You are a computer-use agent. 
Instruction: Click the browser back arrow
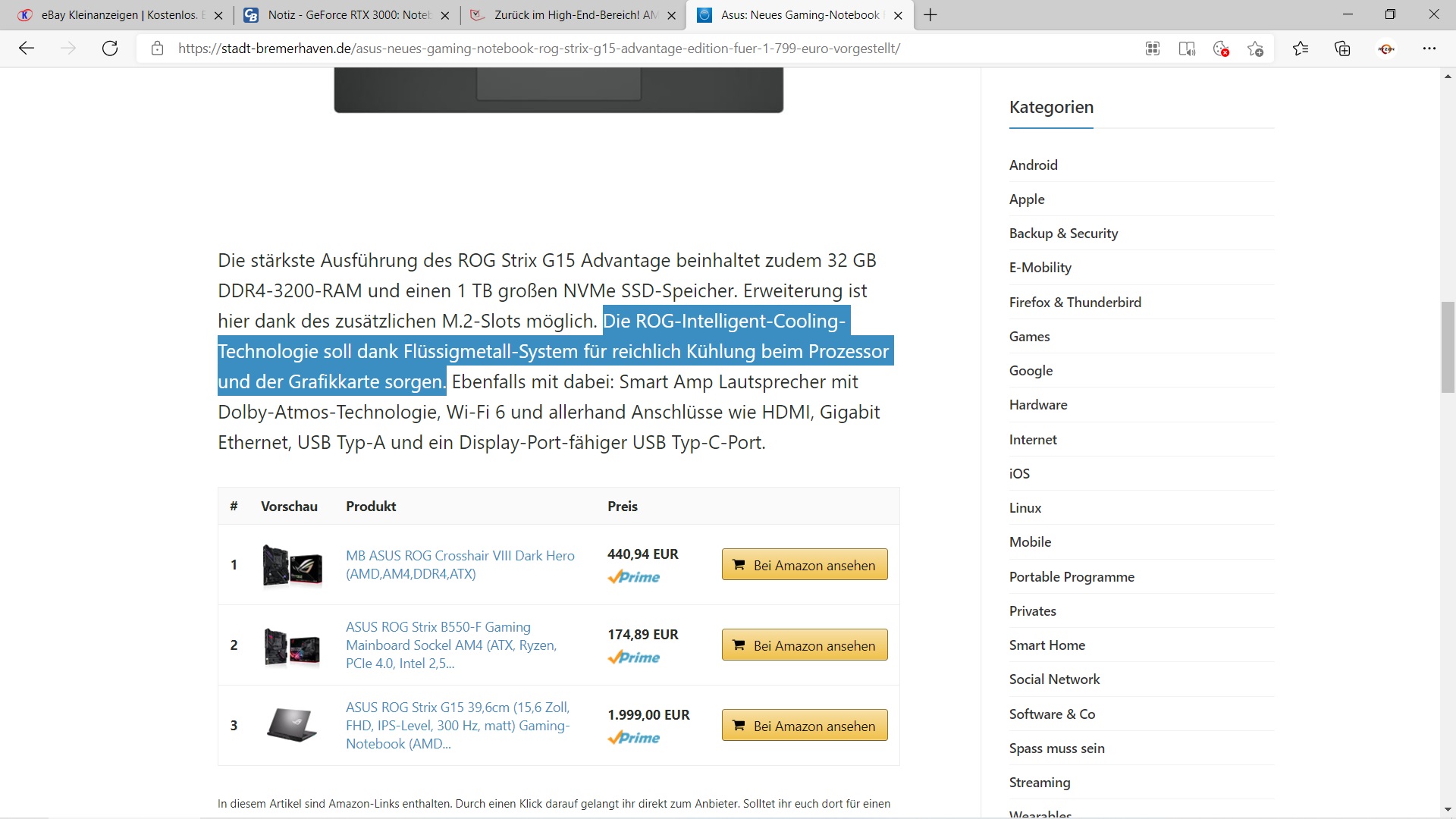[x=27, y=49]
